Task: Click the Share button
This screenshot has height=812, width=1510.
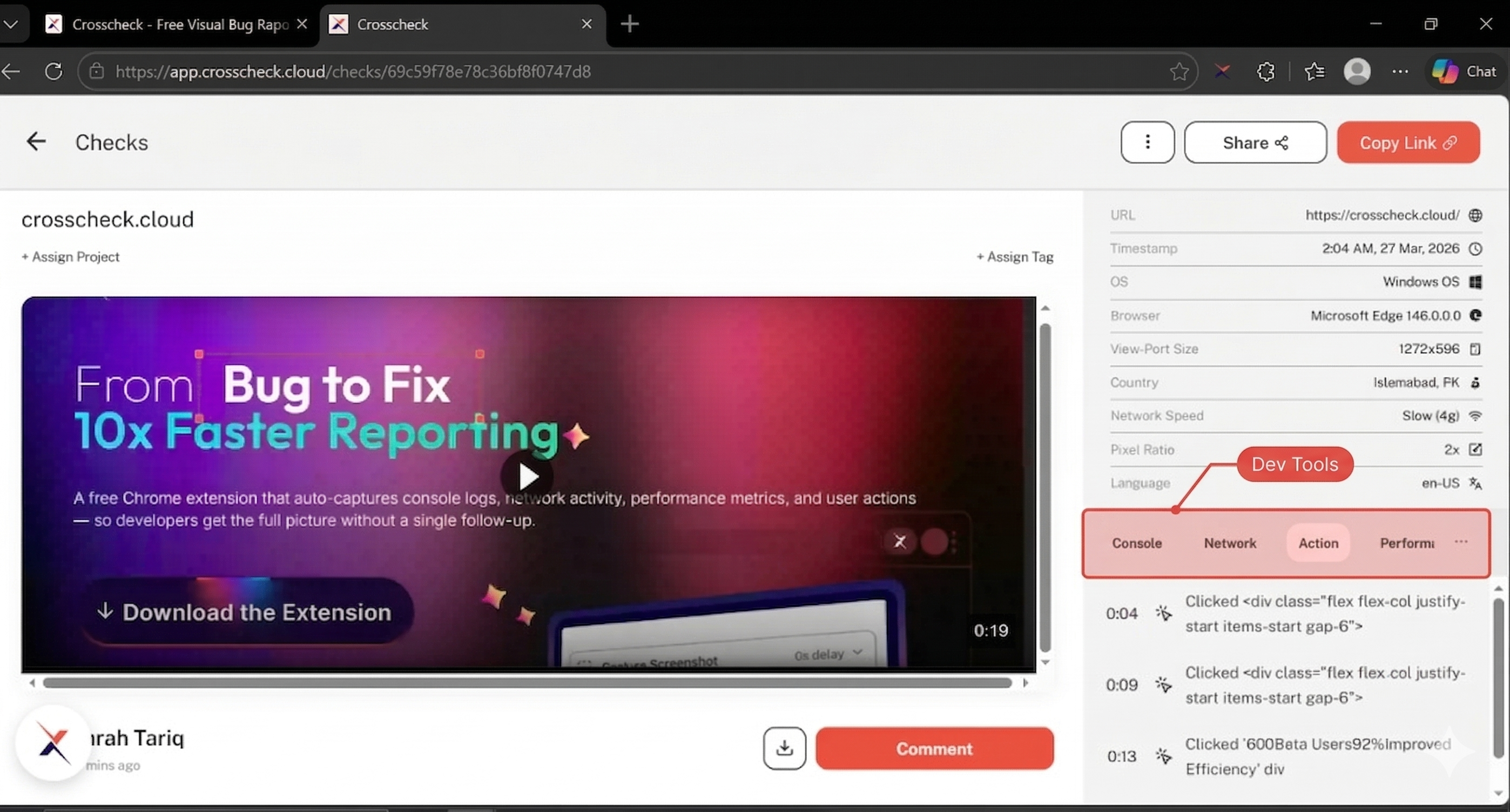Action: point(1255,143)
